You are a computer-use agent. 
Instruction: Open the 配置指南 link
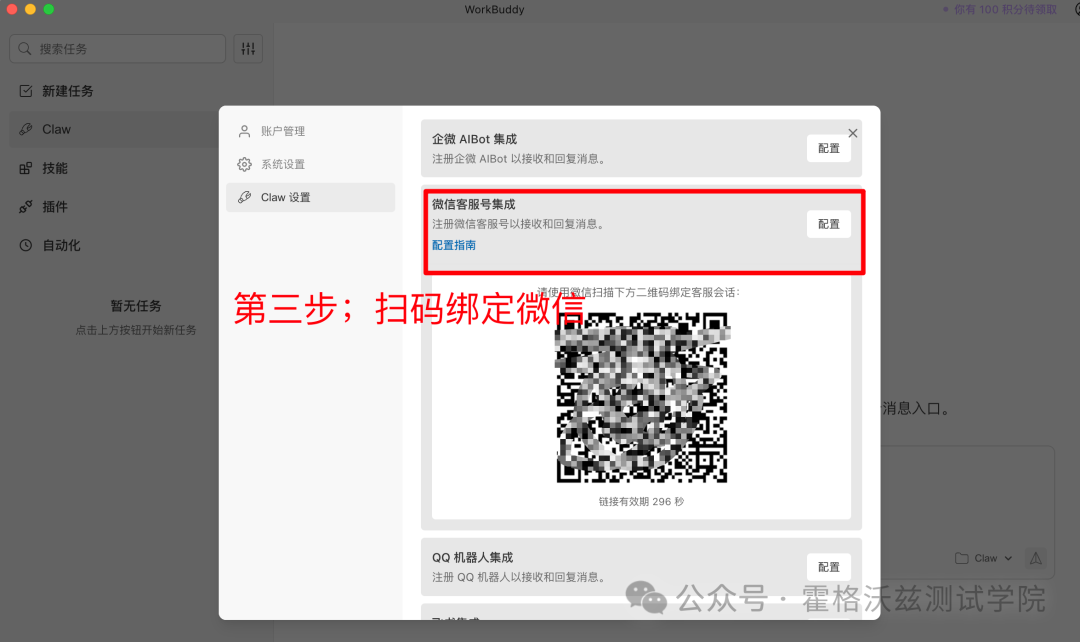[454, 245]
